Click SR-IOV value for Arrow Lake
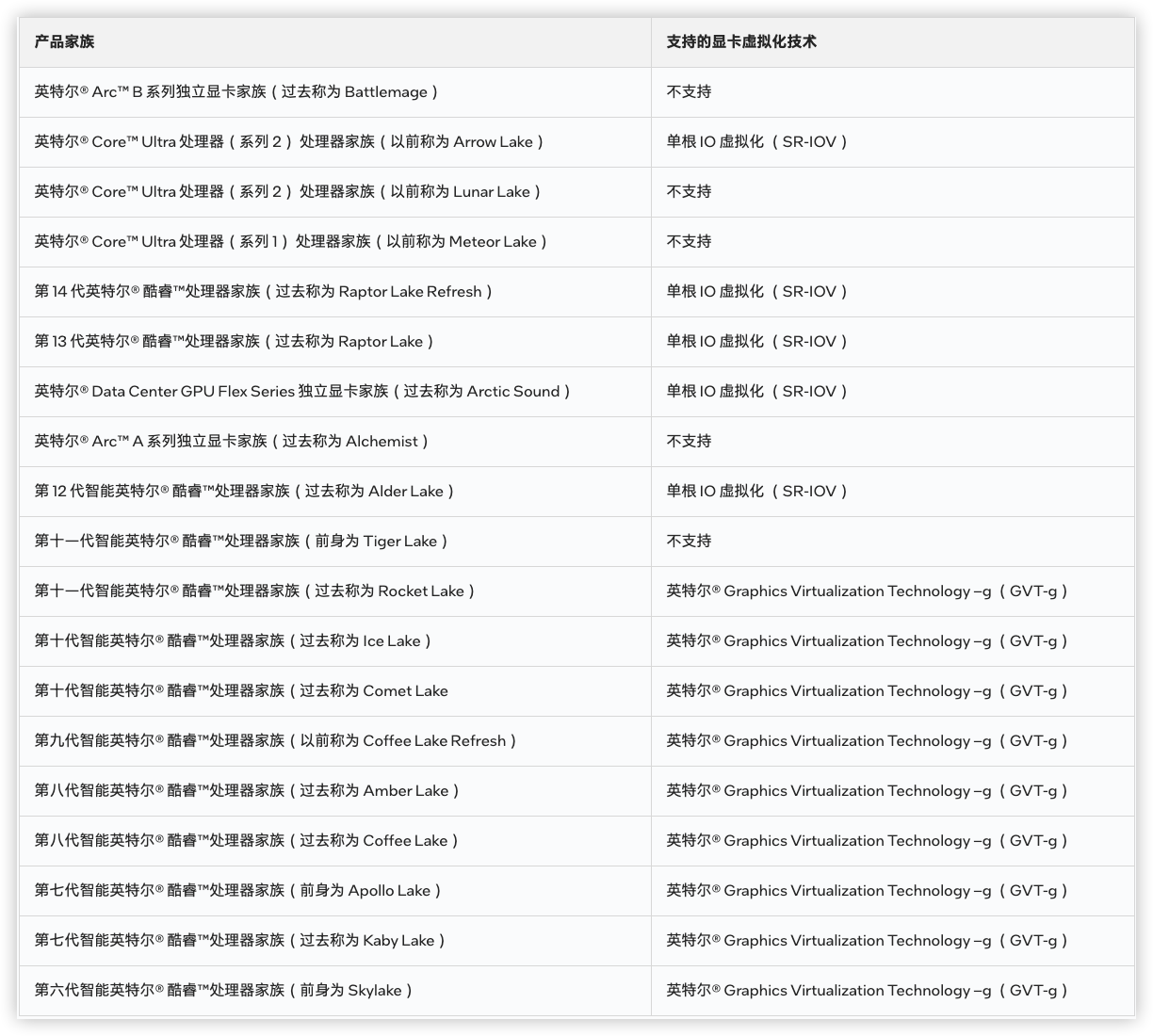The height and width of the screenshot is (1036, 1153). click(757, 141)
